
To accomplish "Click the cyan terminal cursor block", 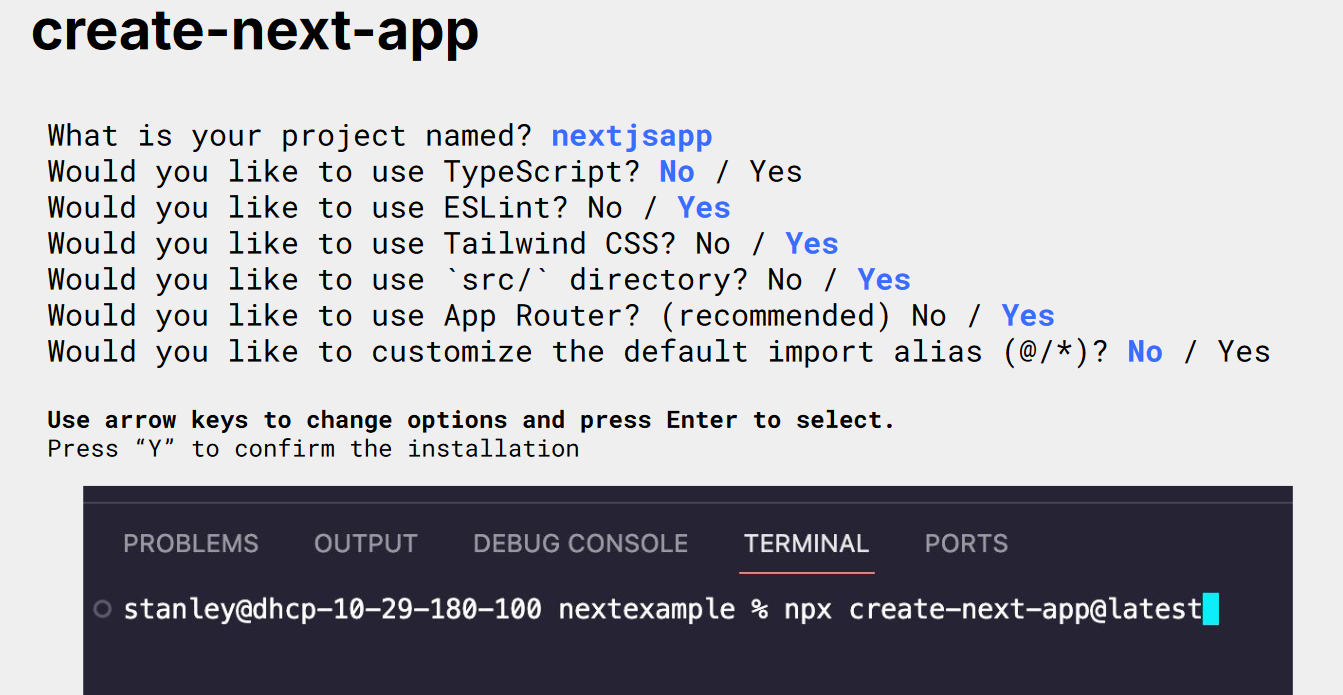I will (x=1211, y=608).
